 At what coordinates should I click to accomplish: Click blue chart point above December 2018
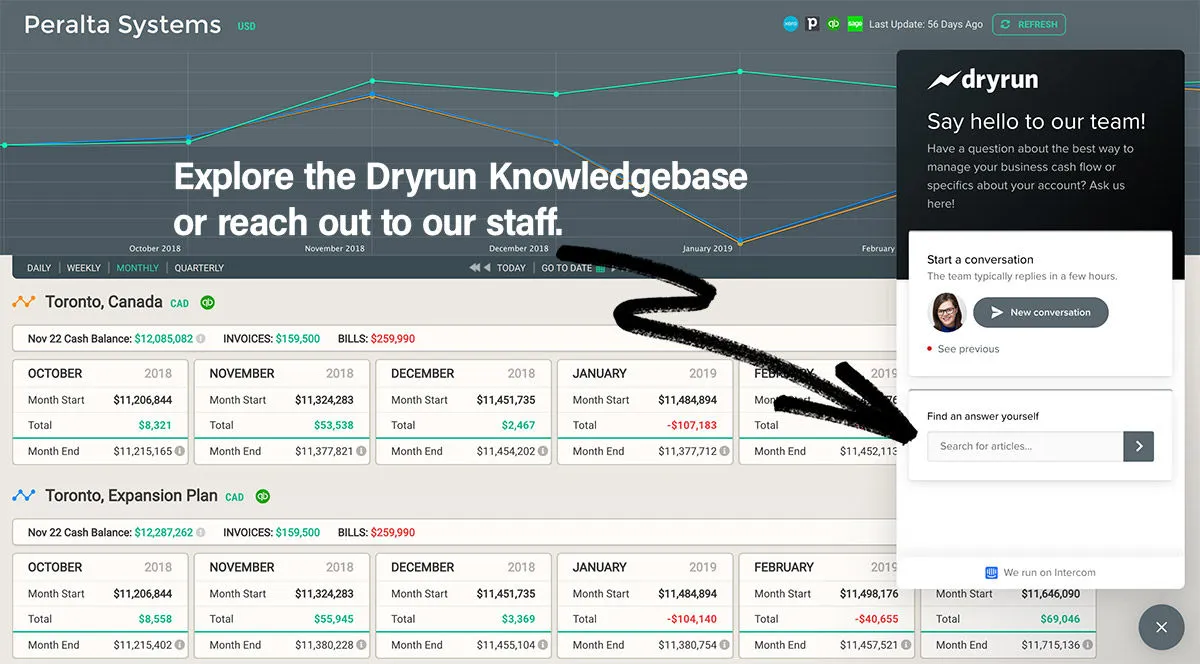[556, 143]
